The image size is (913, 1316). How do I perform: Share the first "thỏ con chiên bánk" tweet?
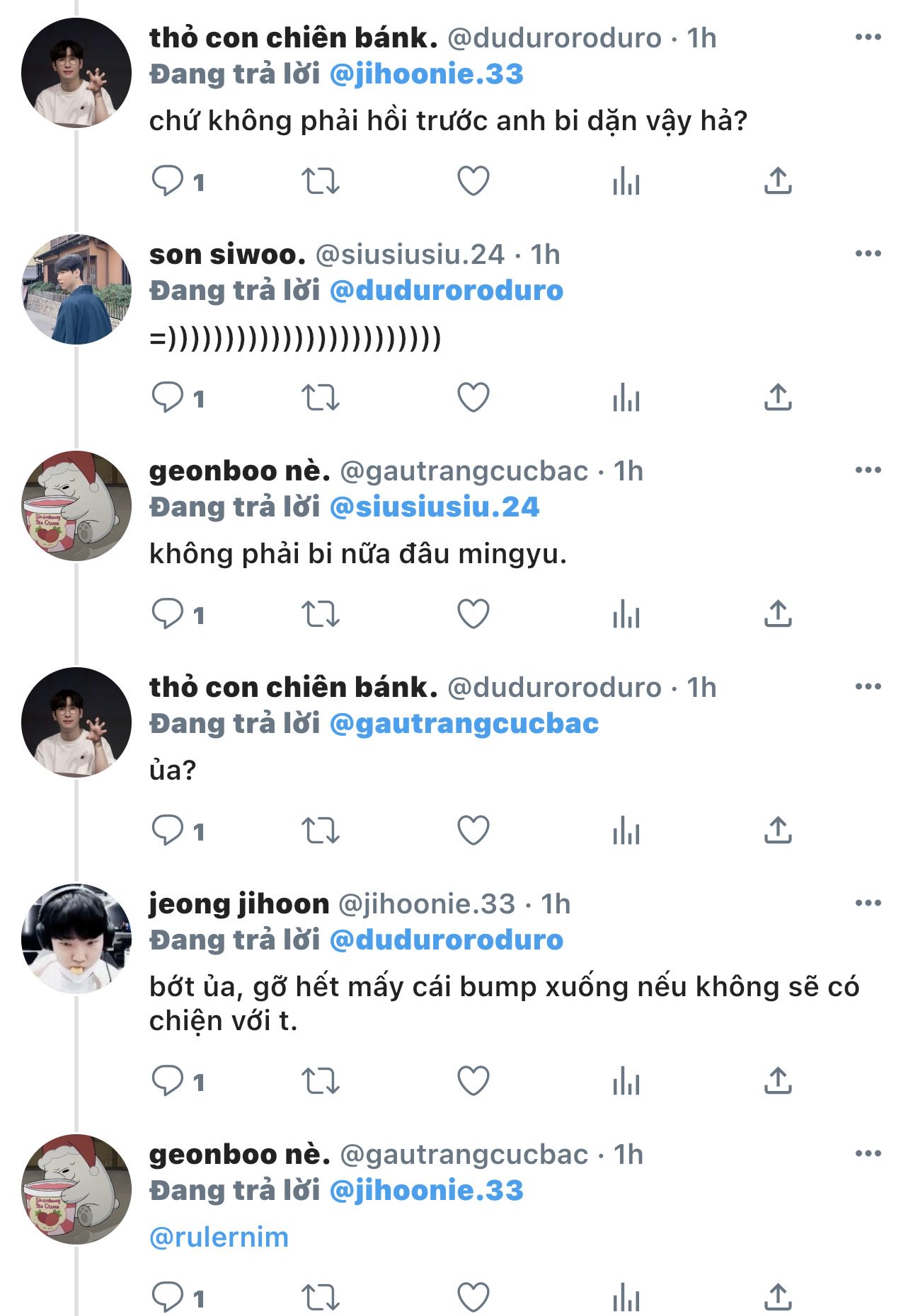(x=778, y=181)
